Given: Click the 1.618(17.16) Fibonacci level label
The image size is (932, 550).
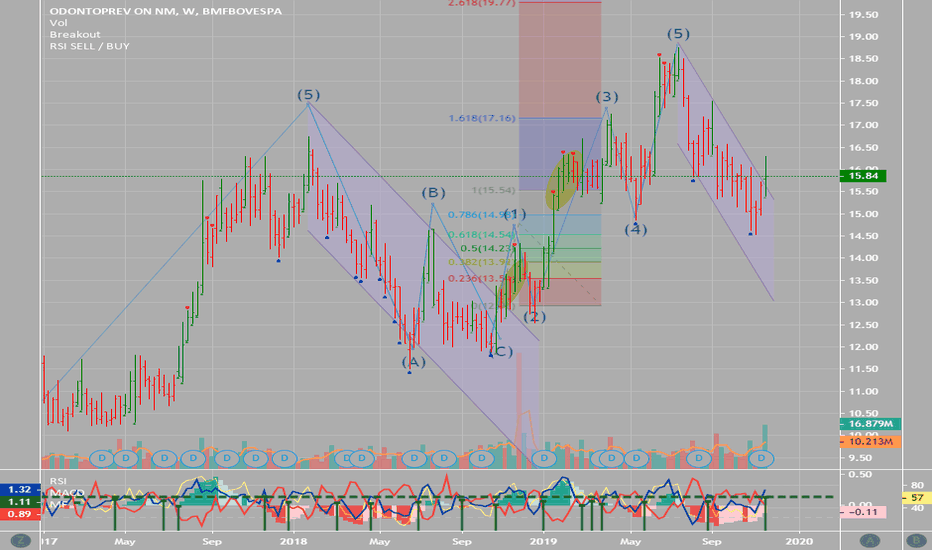Looking at the screenshot, I should click(482, 118).
